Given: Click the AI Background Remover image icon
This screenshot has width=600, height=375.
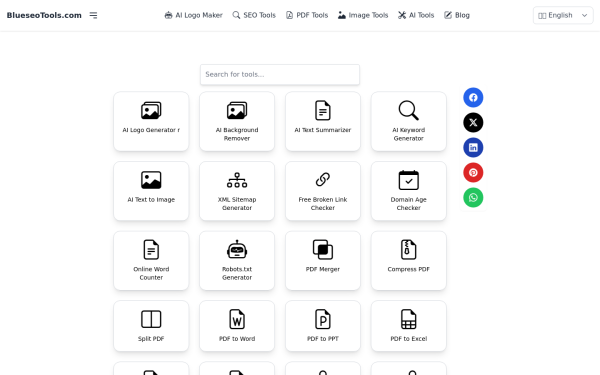Looking at the screenshot, I should click(237, 110).
